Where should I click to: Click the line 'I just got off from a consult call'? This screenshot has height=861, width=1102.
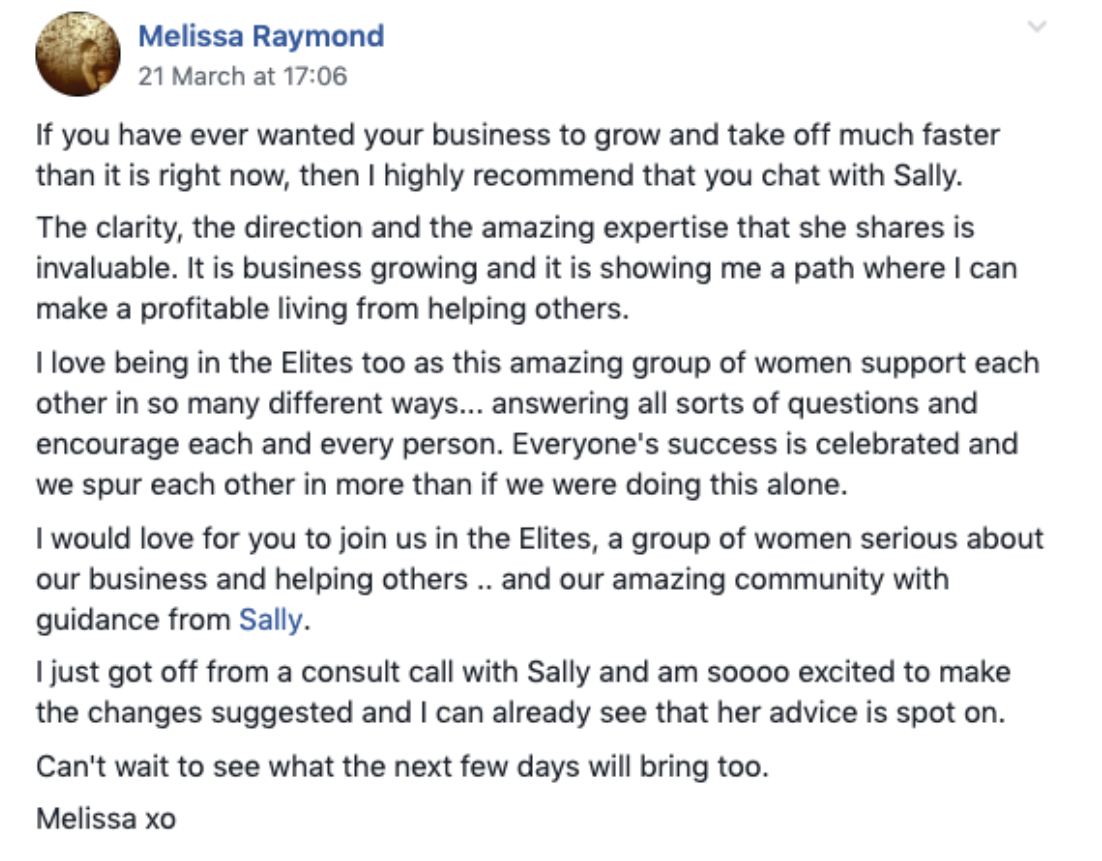pyautogui.click(x=524, y=673)
